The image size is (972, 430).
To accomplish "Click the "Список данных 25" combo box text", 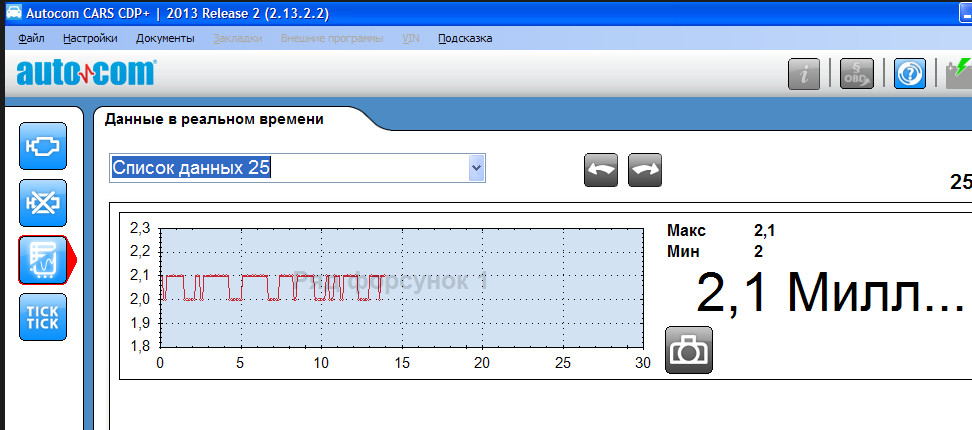I will (x=288, y=168).
